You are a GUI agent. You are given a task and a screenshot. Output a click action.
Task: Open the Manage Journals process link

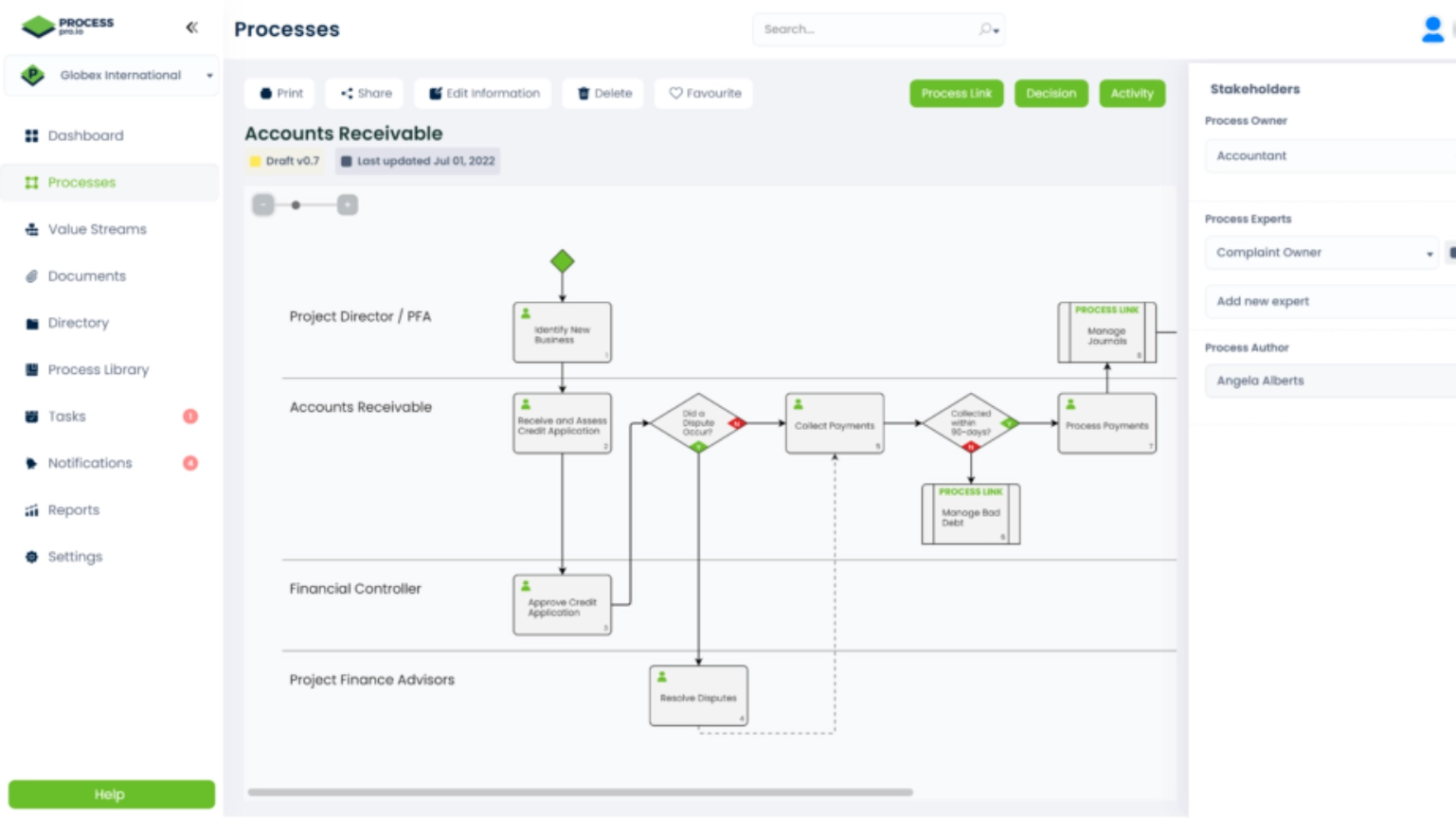[1107, 332]
